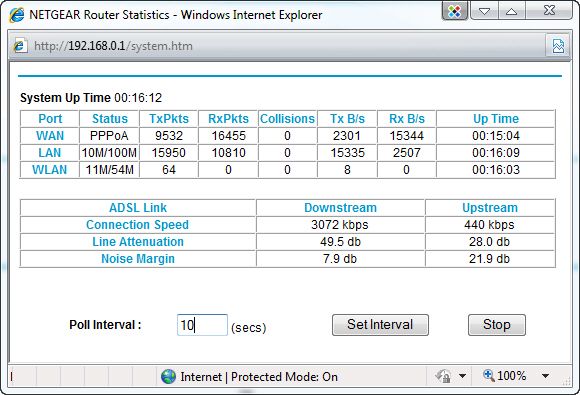Image resolution: width=580 pixels, height=395 pixels.
Task: Click the Tx B/s column header
Action: click(347, 119)
